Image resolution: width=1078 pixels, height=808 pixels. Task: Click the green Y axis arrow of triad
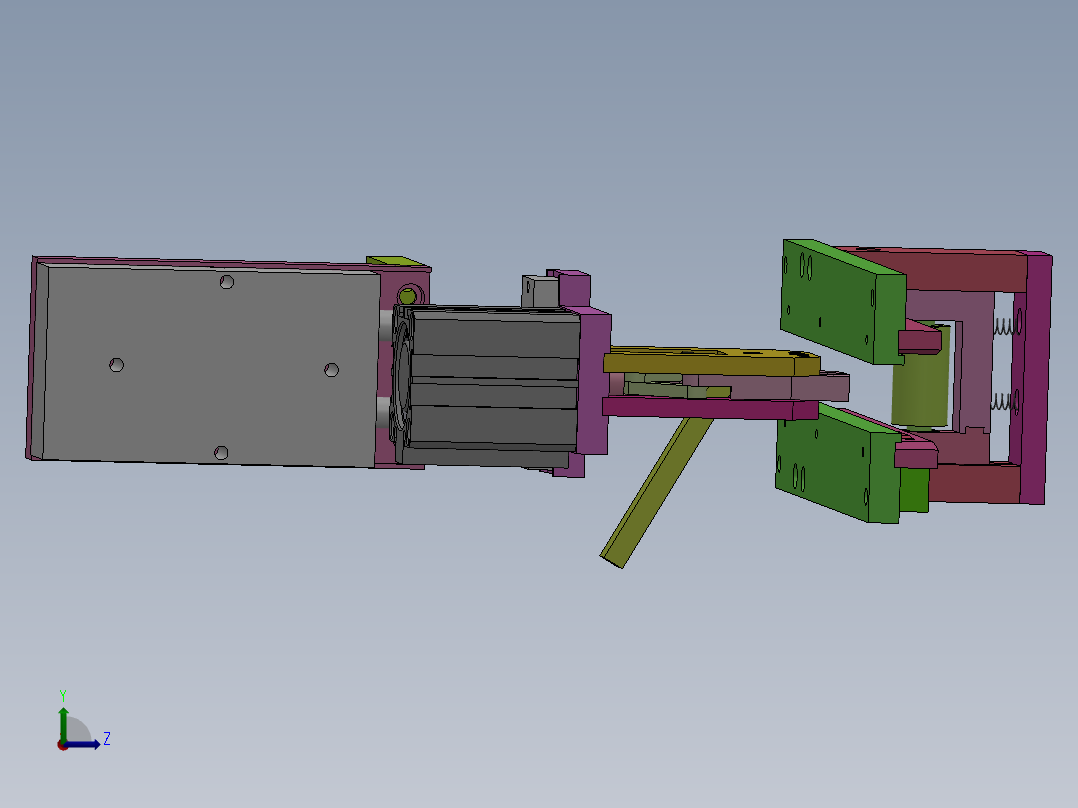tap(63, 723)
